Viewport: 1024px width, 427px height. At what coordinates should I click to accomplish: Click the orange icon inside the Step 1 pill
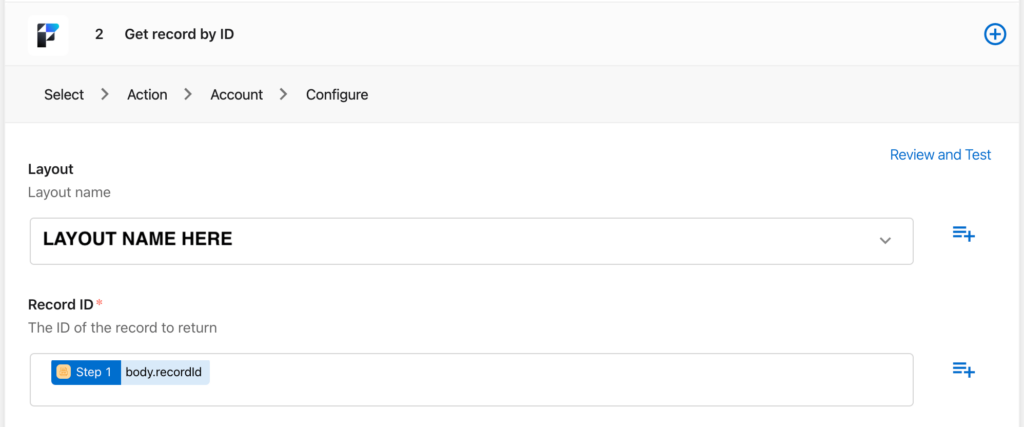click(x=64, y=372)
